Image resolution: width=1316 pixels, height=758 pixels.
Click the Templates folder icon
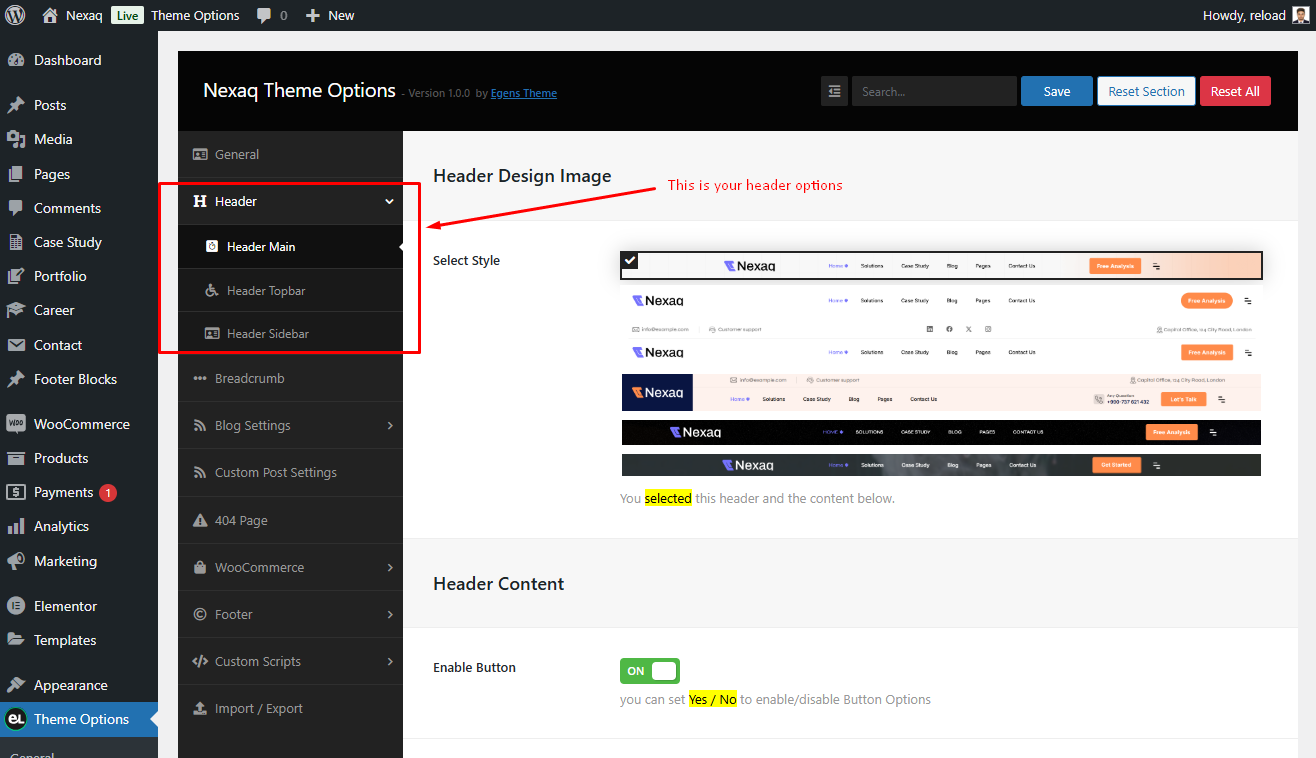click(x=16, y=640)
